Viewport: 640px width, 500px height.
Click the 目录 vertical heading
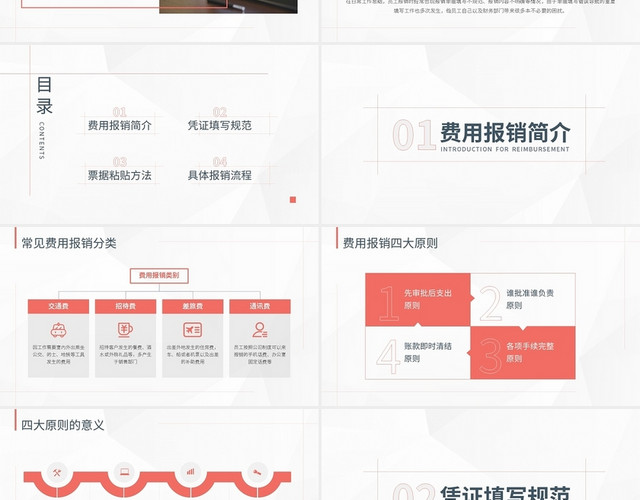(x=44, y=96)
